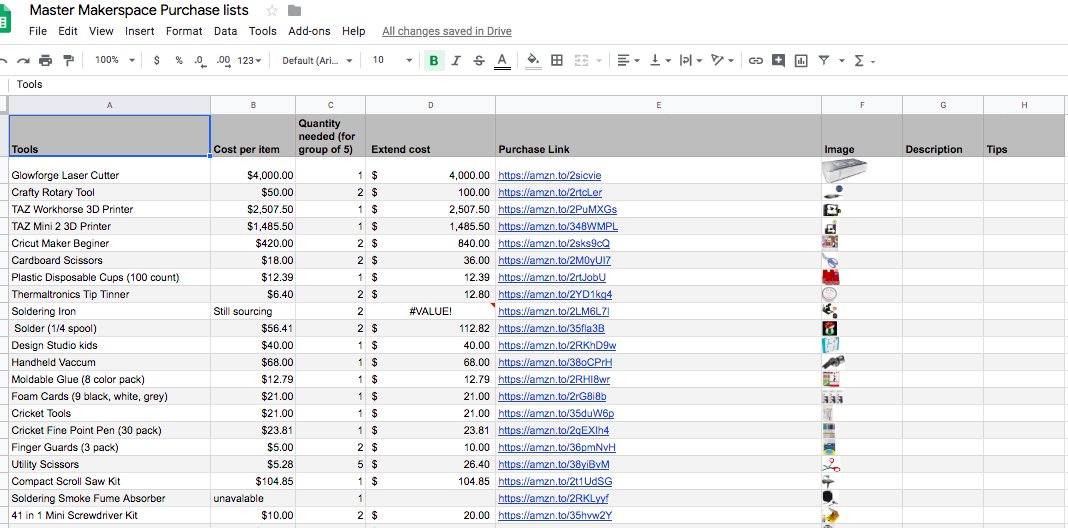Open the Tools menu
The image size is (1068, 528).
262,31
